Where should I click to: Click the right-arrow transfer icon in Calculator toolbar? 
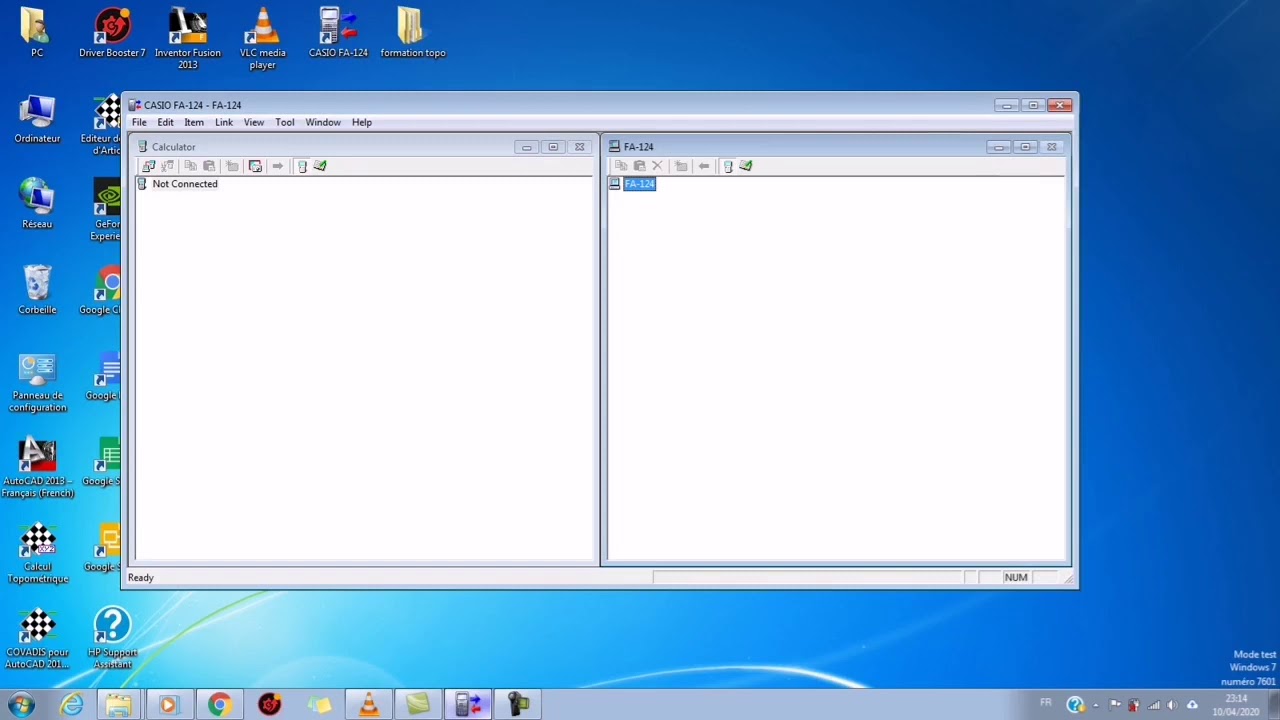pos(277,166)
